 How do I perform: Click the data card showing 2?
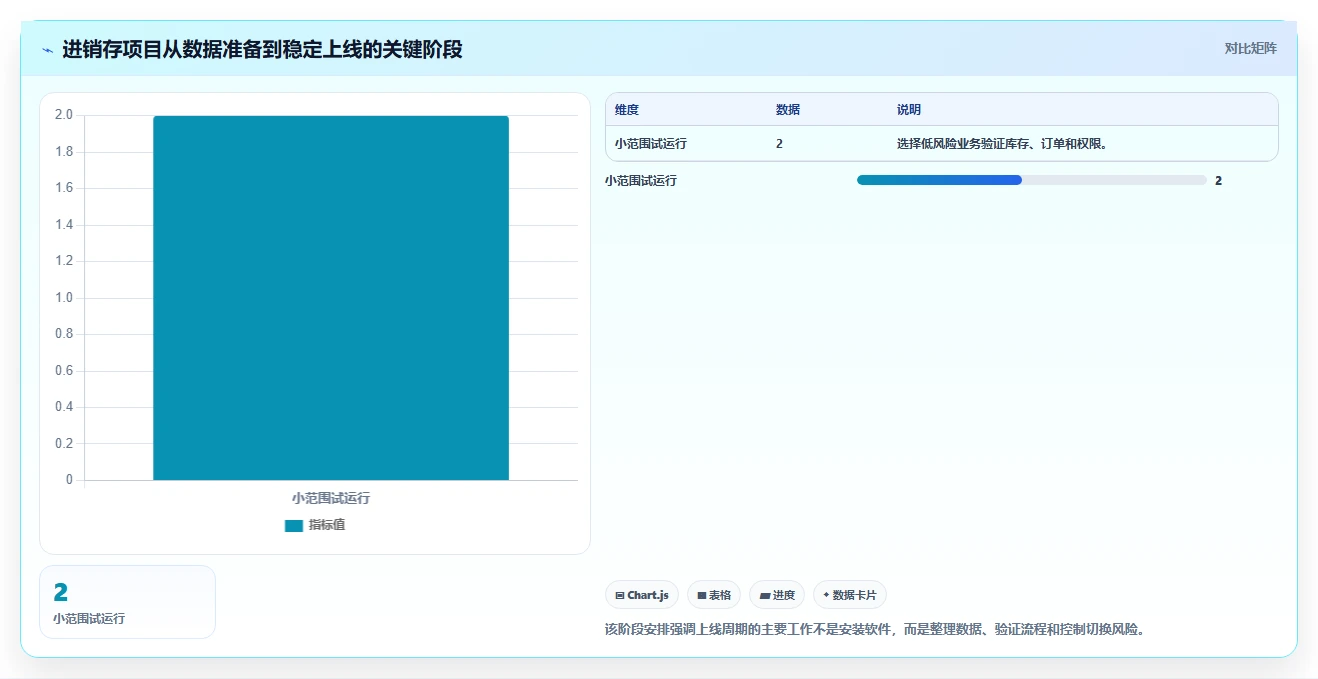[127, 602]
